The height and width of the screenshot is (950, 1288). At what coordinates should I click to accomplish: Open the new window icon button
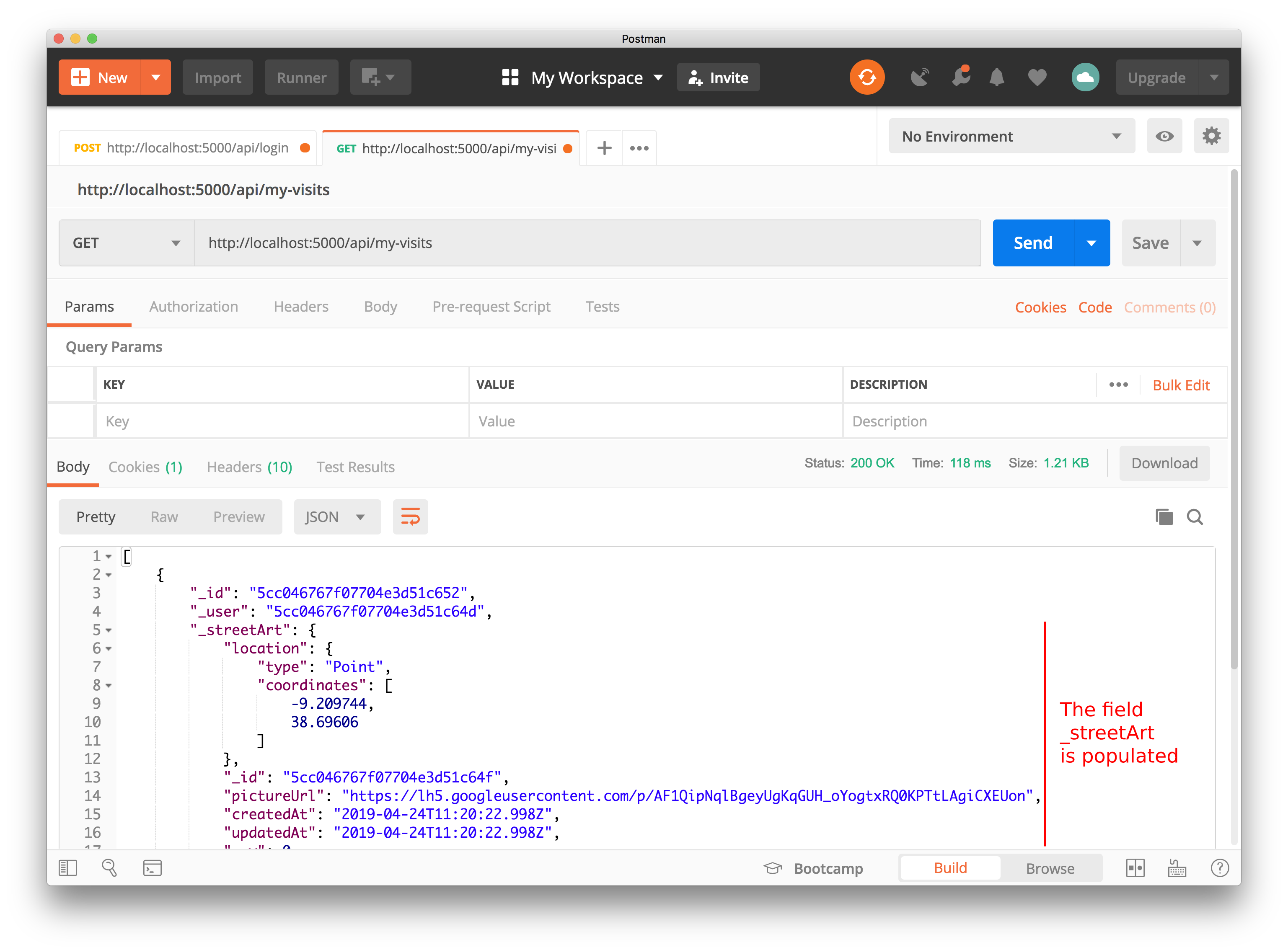click(380, 77)
